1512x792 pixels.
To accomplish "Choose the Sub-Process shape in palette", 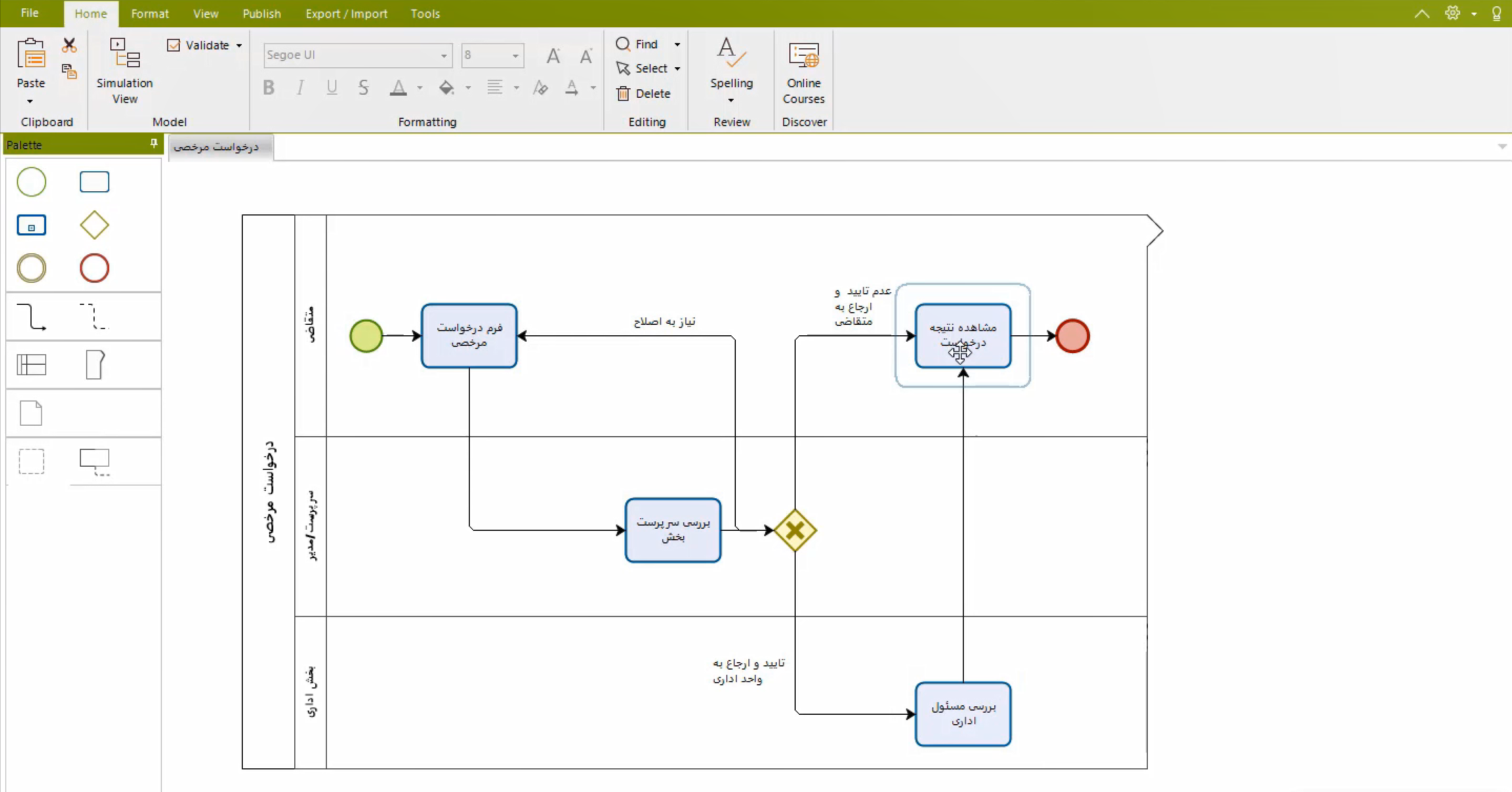I will 31,225.
